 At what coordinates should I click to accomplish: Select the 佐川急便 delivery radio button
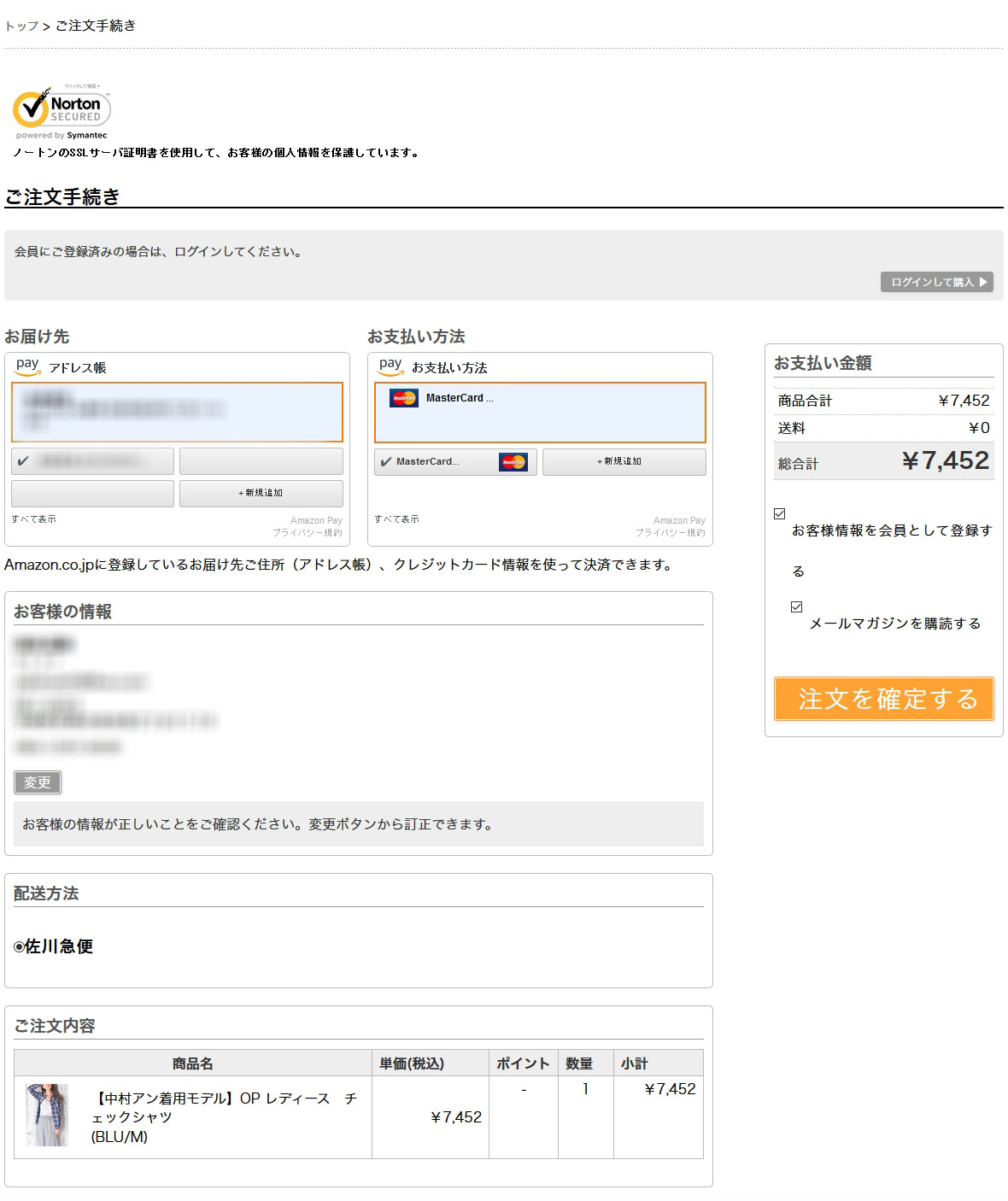pos(20,946)
